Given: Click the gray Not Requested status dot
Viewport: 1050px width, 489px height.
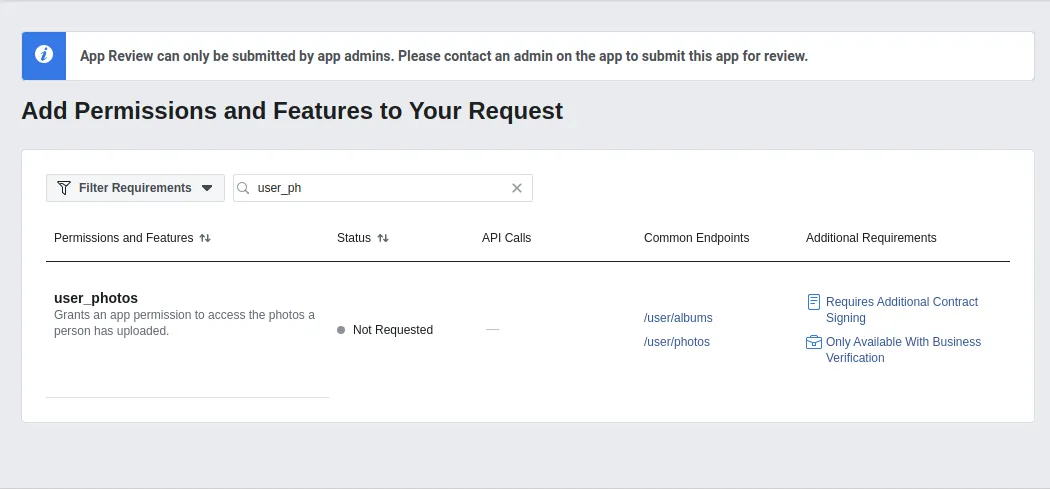Looking at the screenshot, I should pos(341,330).
